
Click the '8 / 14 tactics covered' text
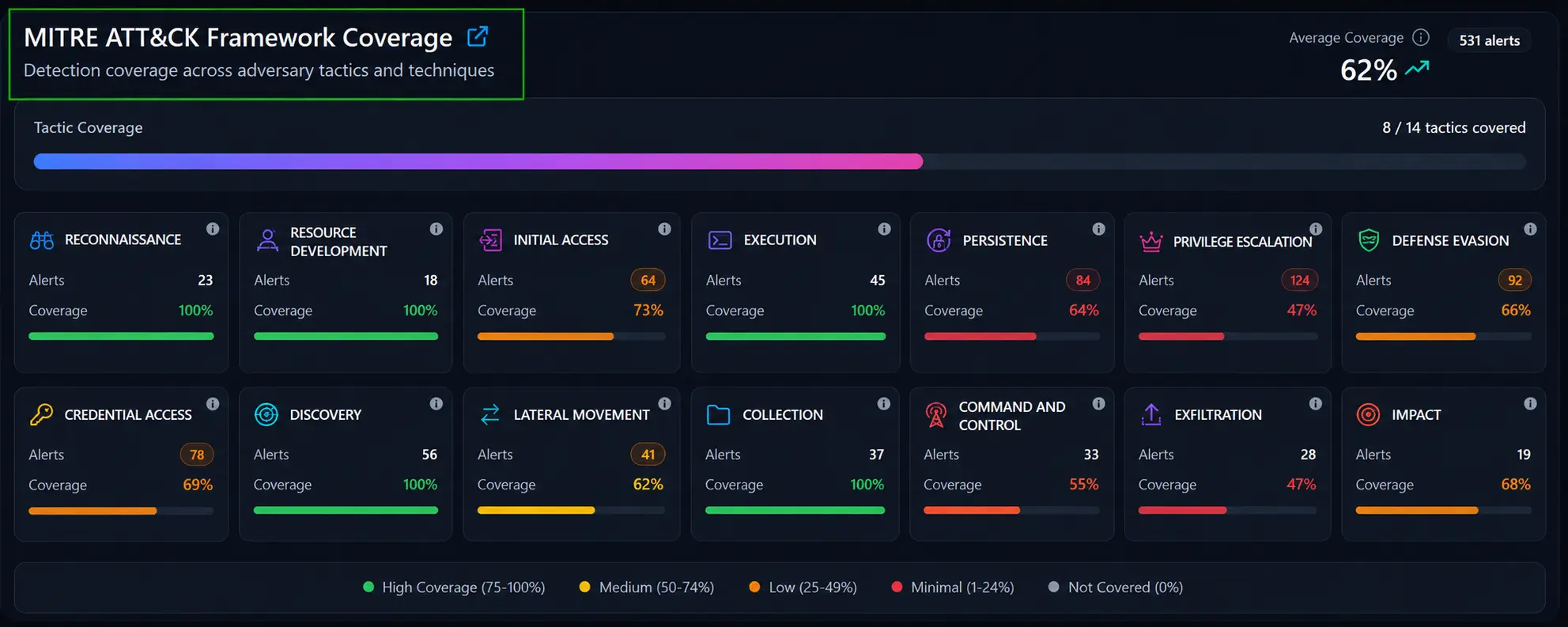click(1454, 127)
